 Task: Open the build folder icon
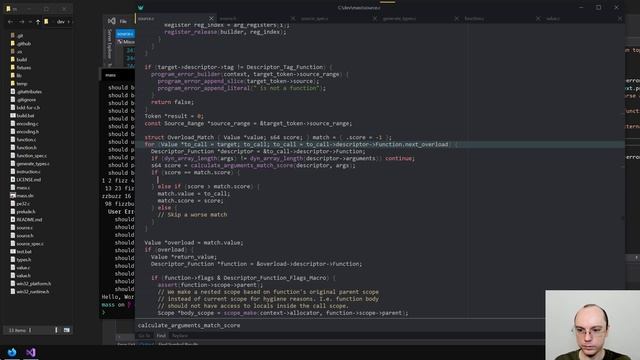13,59
